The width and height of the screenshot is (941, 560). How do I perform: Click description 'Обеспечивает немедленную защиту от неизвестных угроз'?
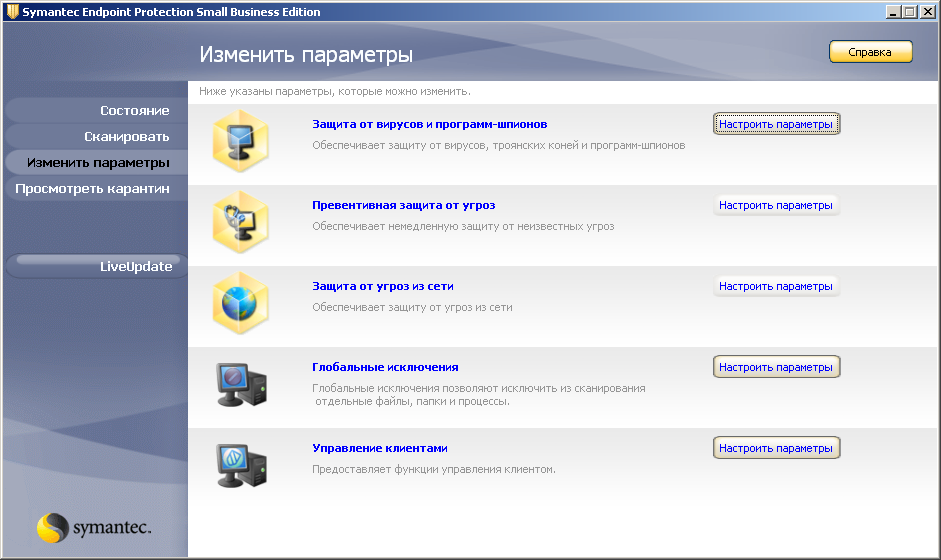pyautogui.click(x=463, y=226)
